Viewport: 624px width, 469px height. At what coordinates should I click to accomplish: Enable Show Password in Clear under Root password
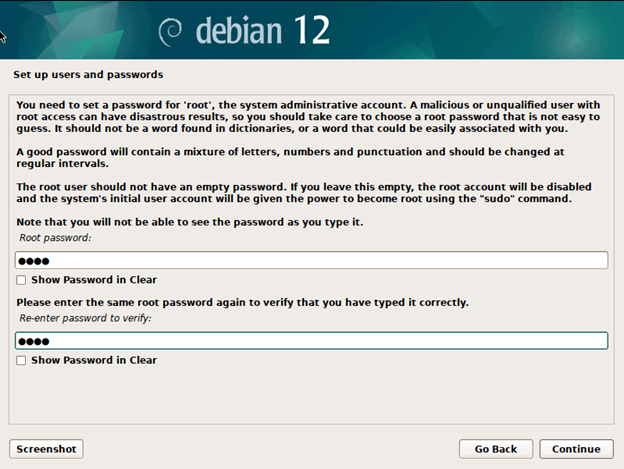click(x=22, y=280)
